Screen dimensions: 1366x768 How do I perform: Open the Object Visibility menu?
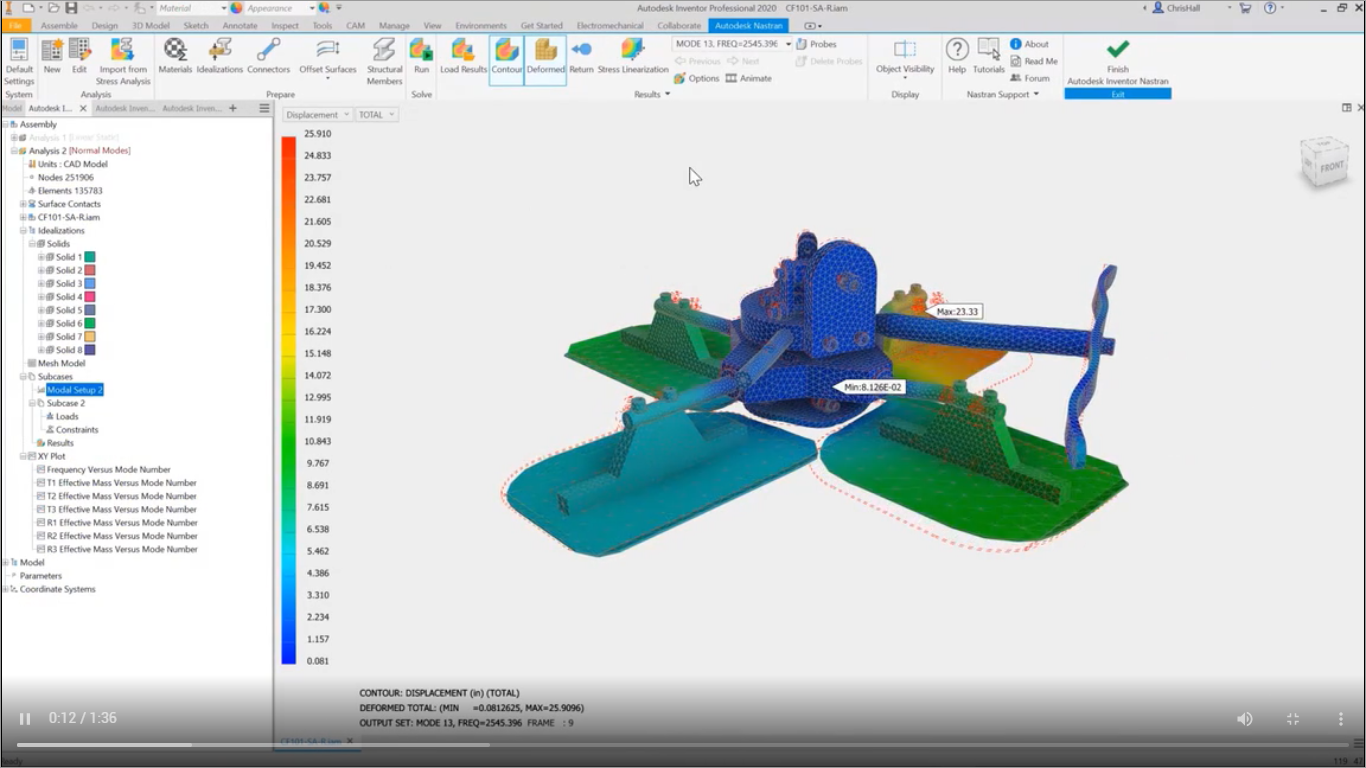pyautogui.click(x=905, y=59)
